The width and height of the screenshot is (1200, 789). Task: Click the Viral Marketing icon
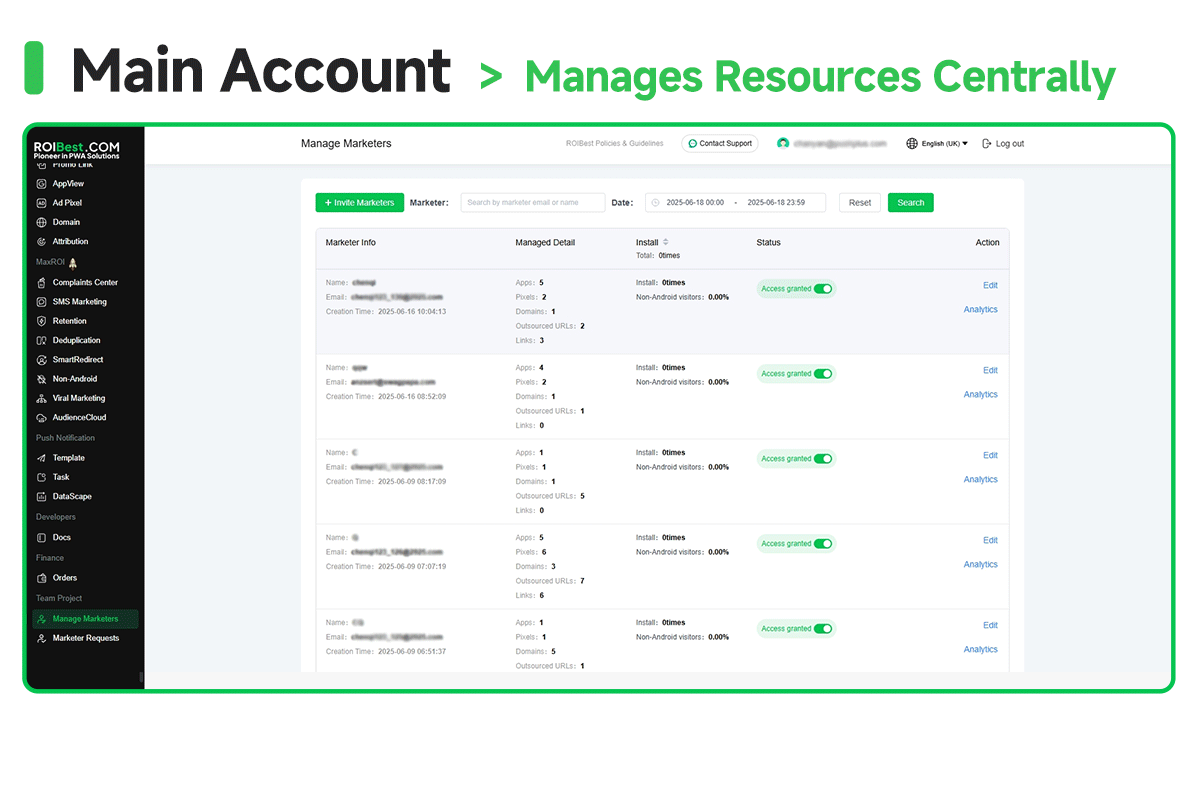[41, 398]
